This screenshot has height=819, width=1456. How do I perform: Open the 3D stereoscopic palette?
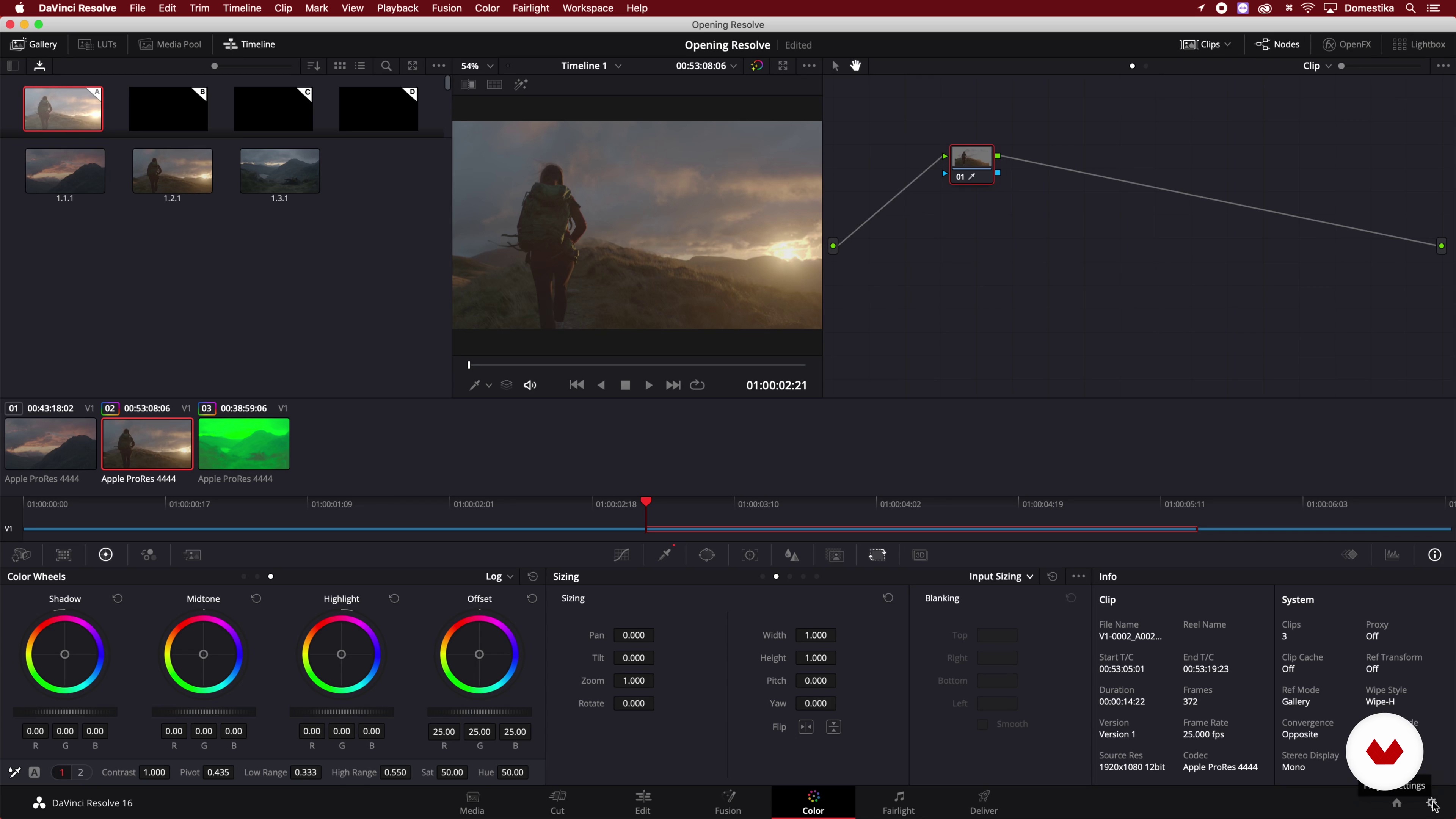coord(920,555)
